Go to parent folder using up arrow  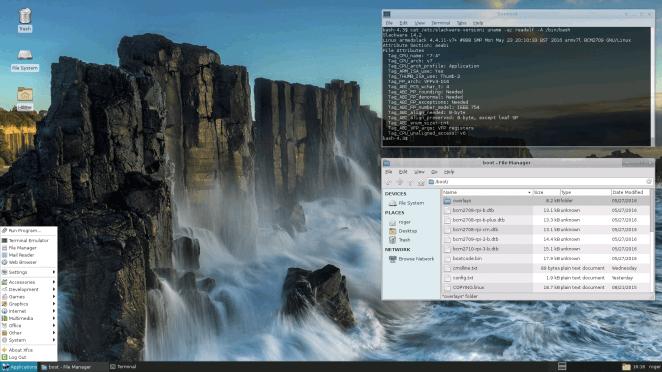(410, 182)
